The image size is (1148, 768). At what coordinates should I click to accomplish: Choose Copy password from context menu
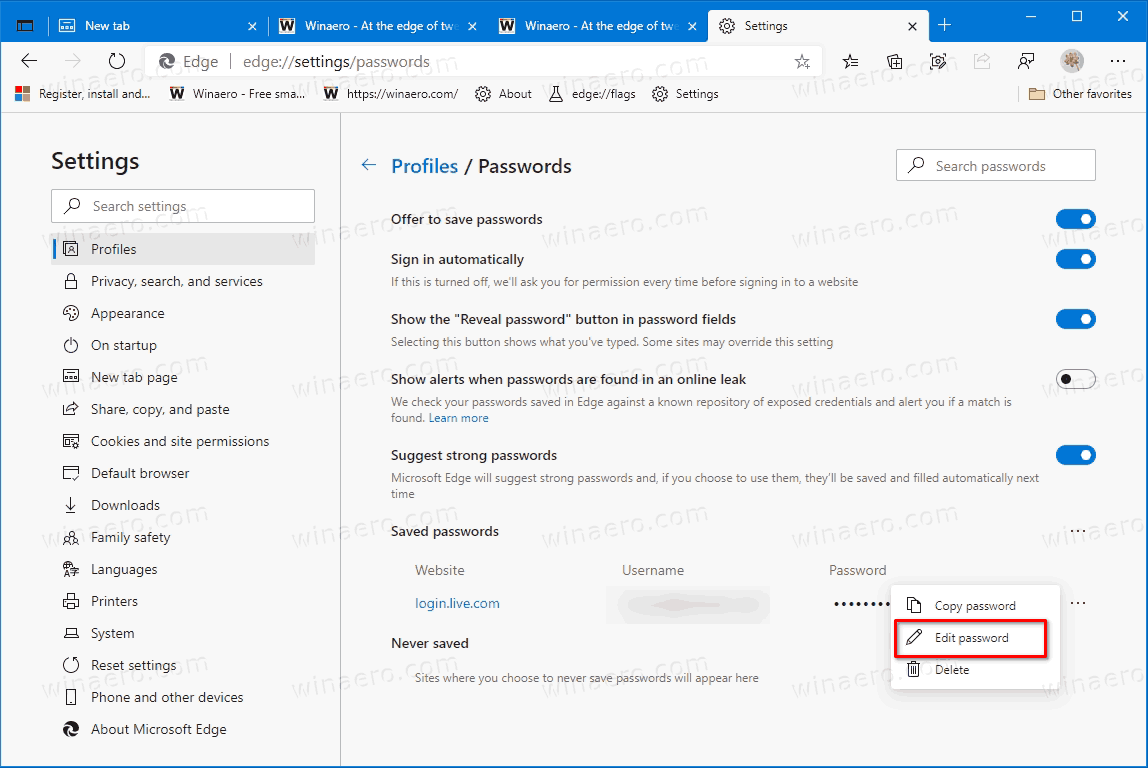coord(975,605)
